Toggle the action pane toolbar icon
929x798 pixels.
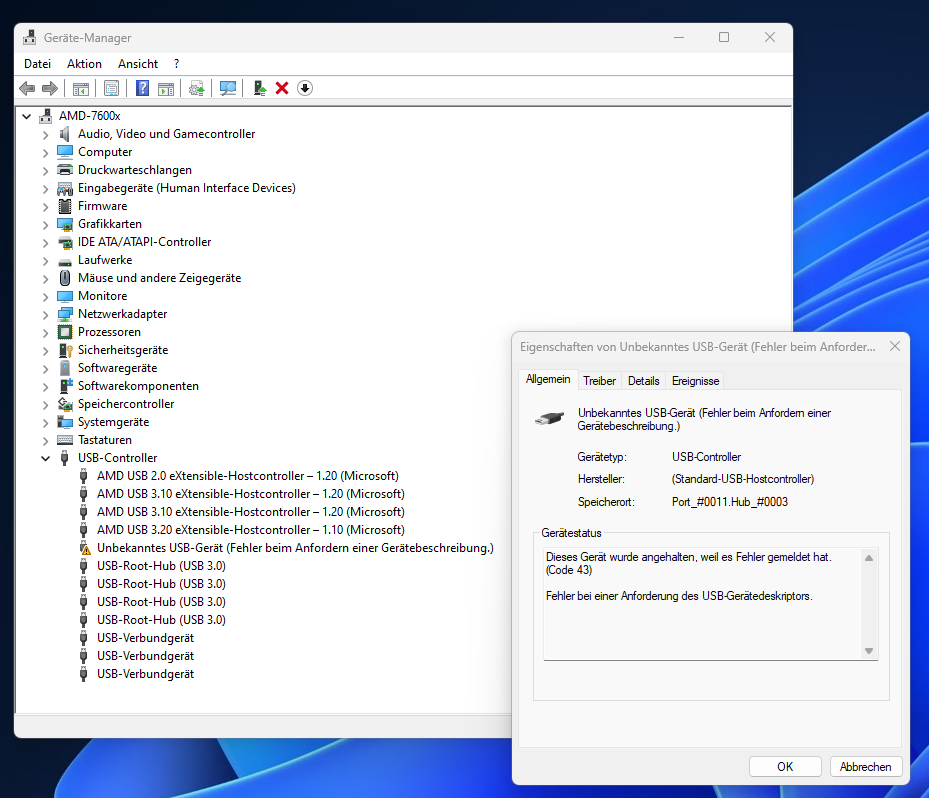click(x=166, y=89)
